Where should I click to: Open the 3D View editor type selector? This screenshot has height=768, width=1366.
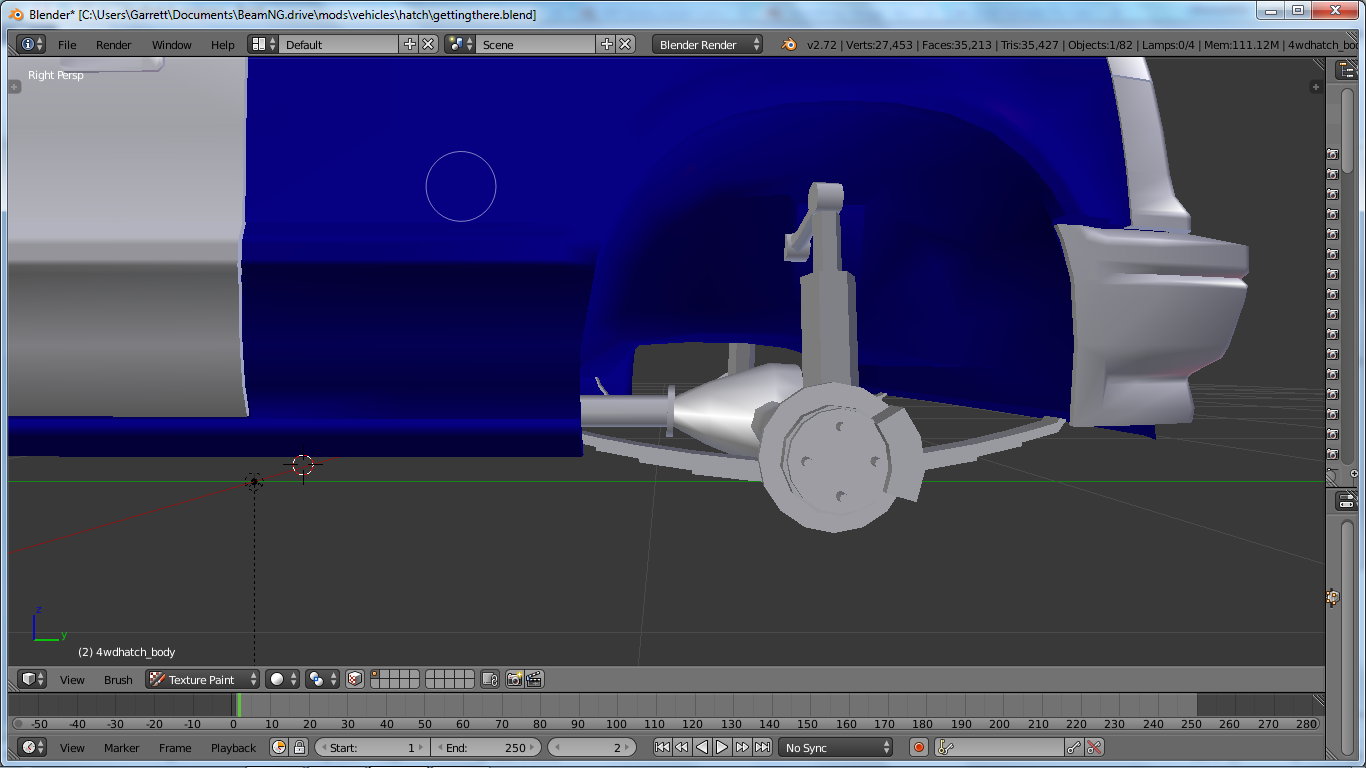click(x=32, y=679)
